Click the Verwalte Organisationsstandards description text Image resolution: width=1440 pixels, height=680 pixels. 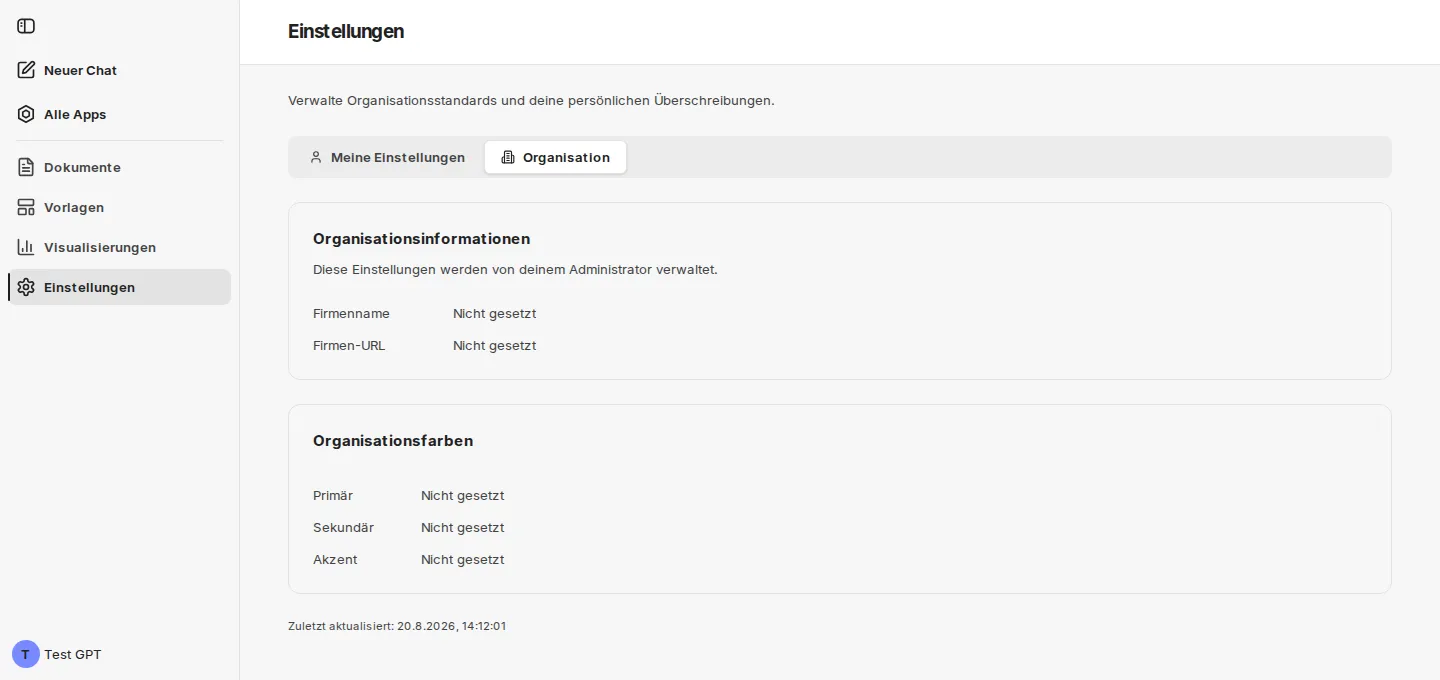[531, 101]
